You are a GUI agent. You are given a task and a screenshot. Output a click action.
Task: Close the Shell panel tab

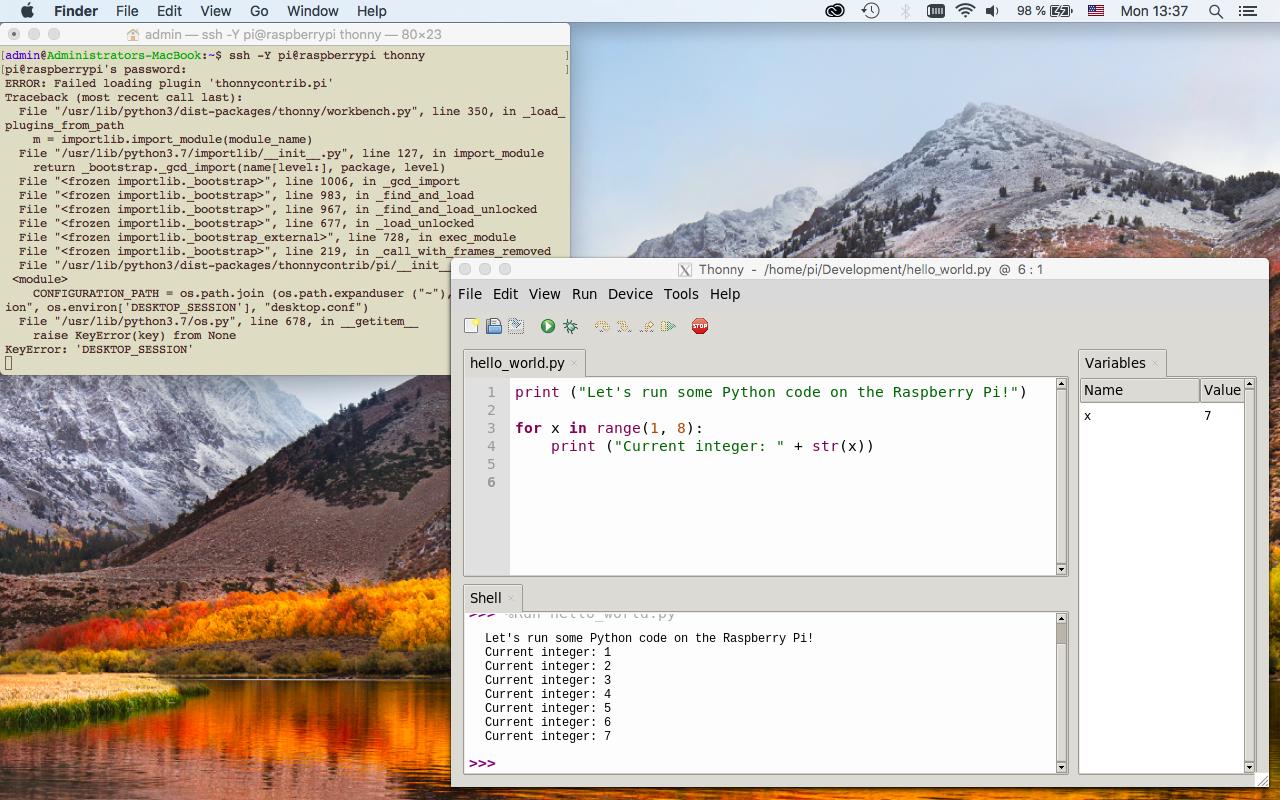[x=511, y=598]
